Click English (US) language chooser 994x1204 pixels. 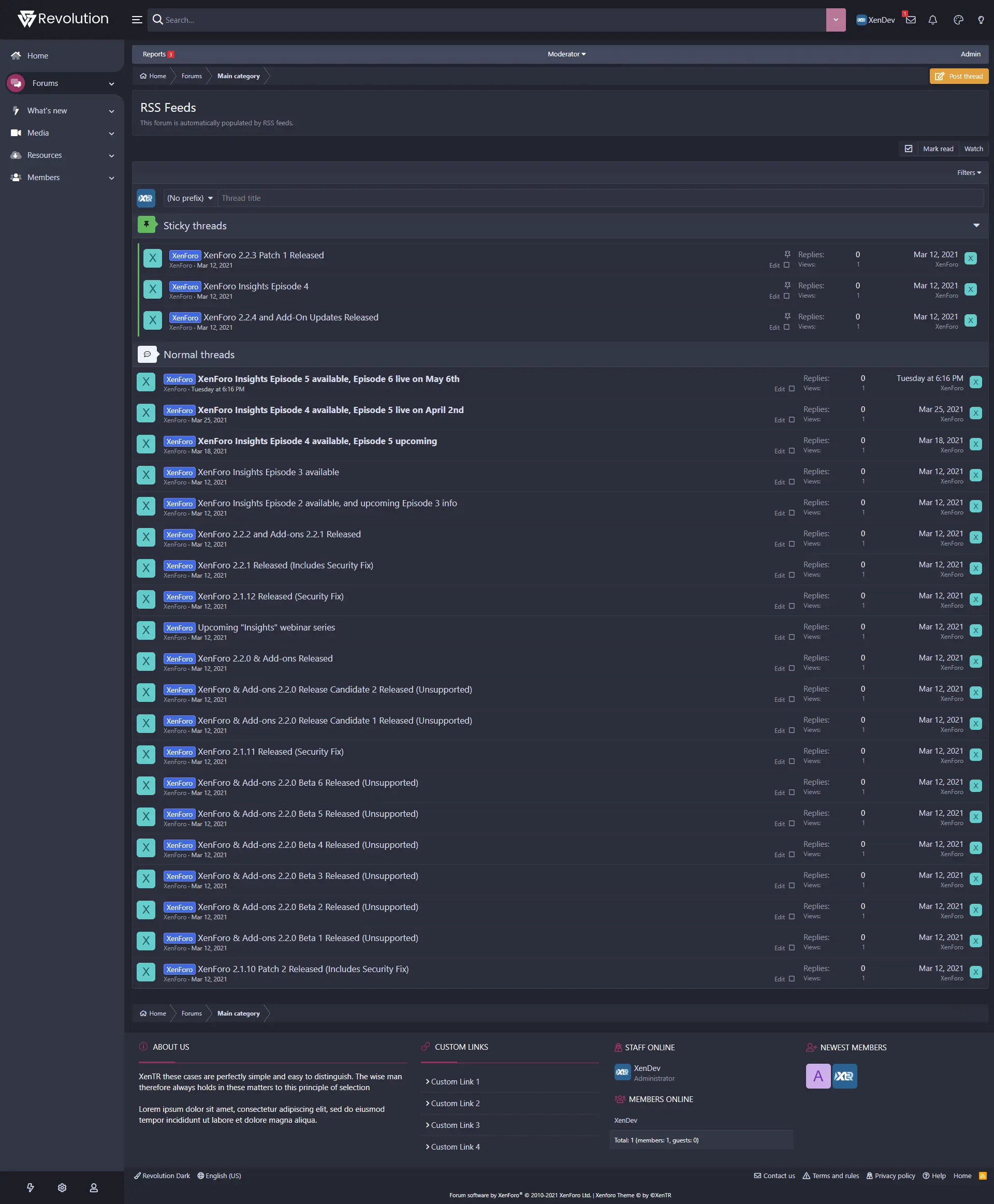coord(220,1176)
